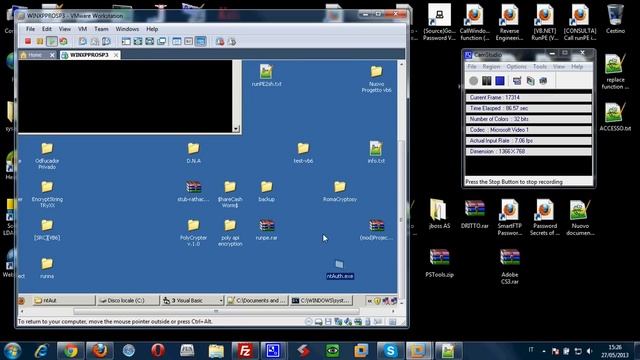Click the Google Chrome icon in the taskbar
Viewport: 640px width, 360px height.
(71, 351)
